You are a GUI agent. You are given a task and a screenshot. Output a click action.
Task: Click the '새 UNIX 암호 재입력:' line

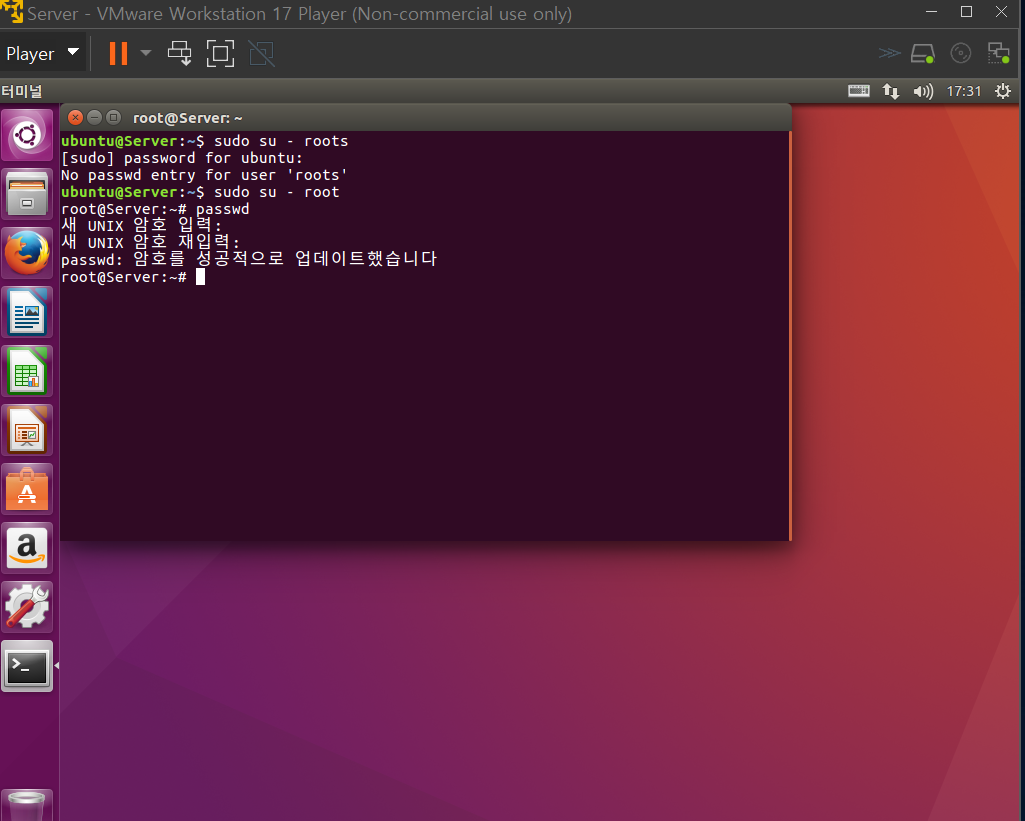click(150, 243)
